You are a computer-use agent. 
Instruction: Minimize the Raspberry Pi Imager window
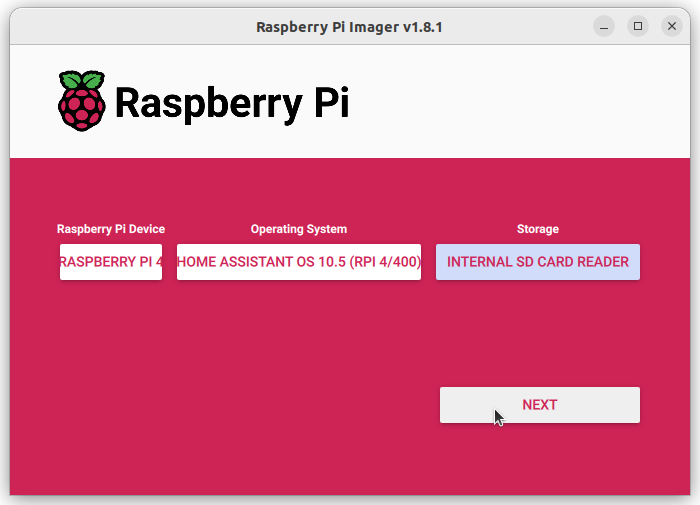[604, 26]
